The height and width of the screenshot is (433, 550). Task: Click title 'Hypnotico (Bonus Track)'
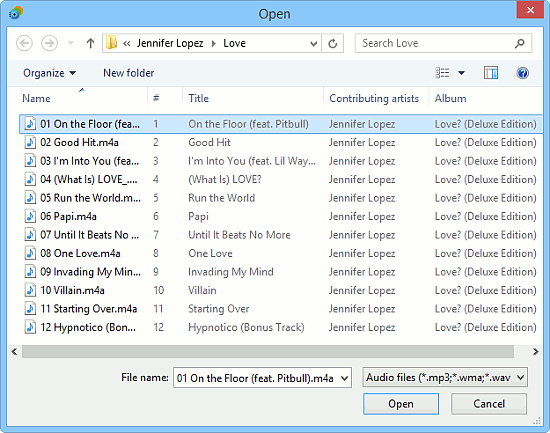coord(246,327)
